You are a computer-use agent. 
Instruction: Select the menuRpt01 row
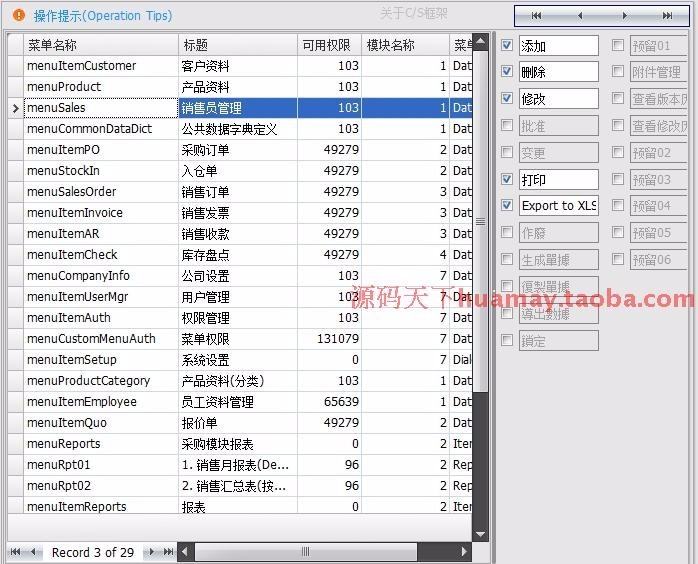tap(240, 465)
